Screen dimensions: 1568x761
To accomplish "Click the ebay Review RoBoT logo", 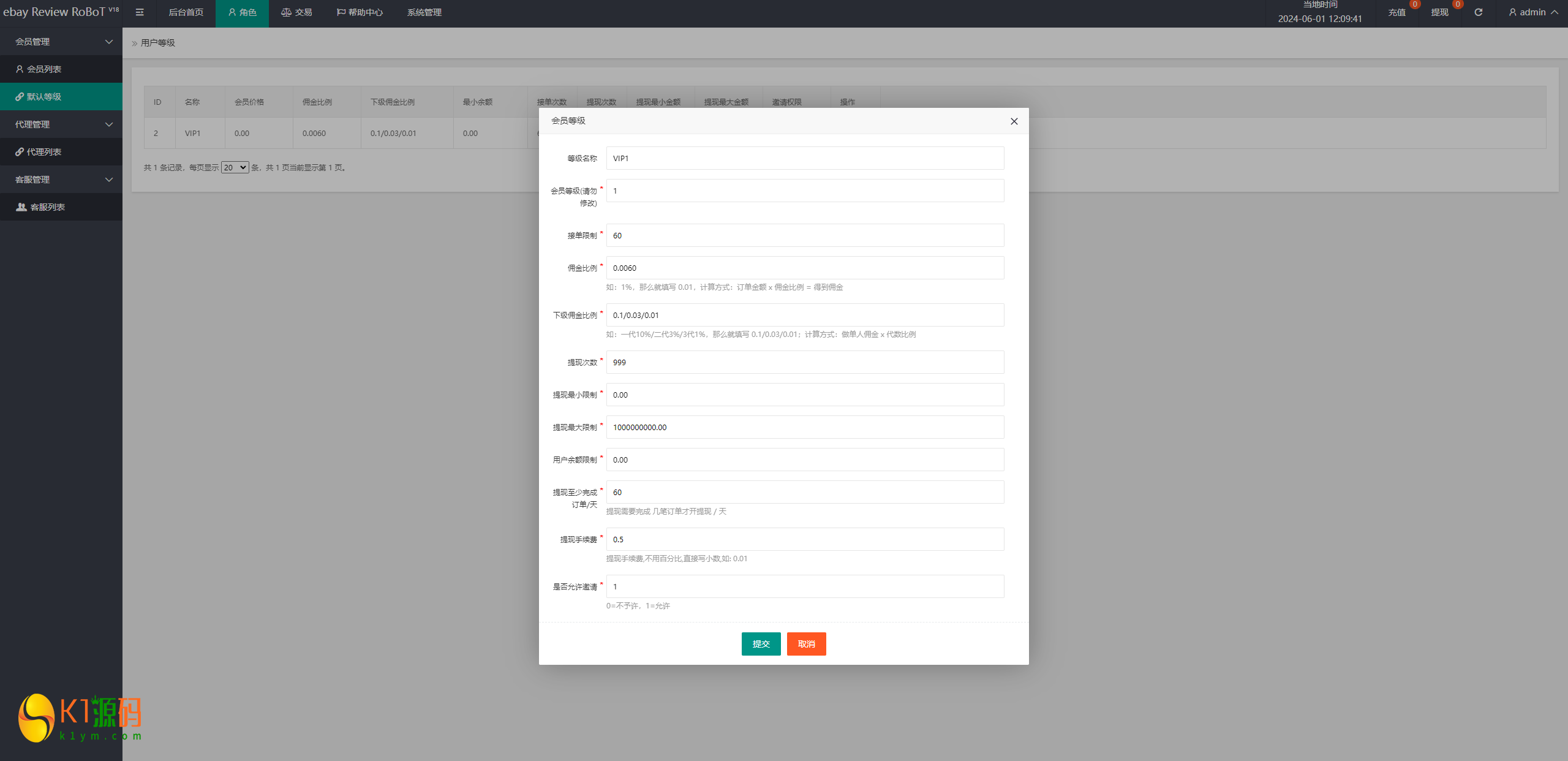I will point(61,12).
